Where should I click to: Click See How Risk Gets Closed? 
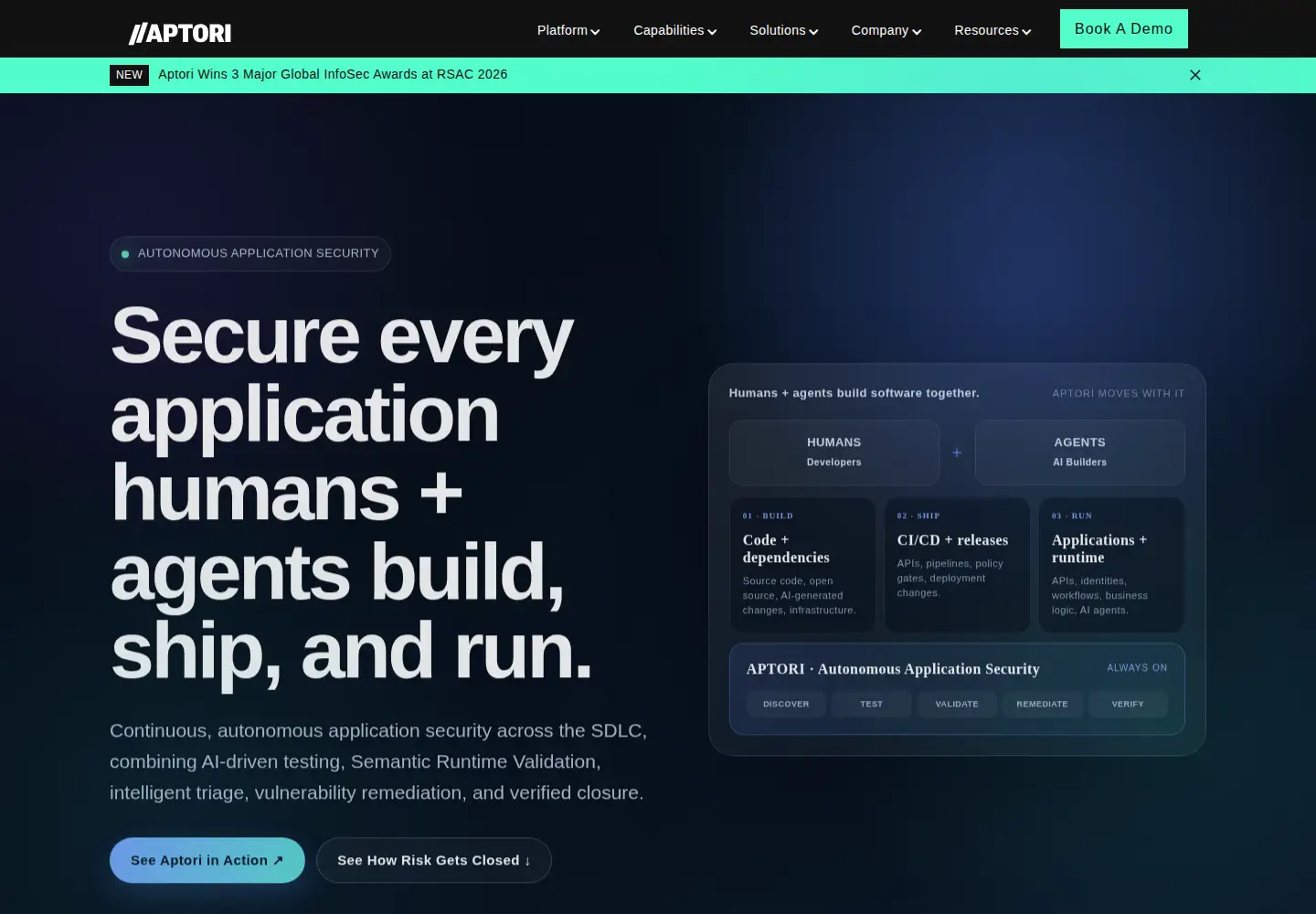pyautogui.click(x=434, y=860)
